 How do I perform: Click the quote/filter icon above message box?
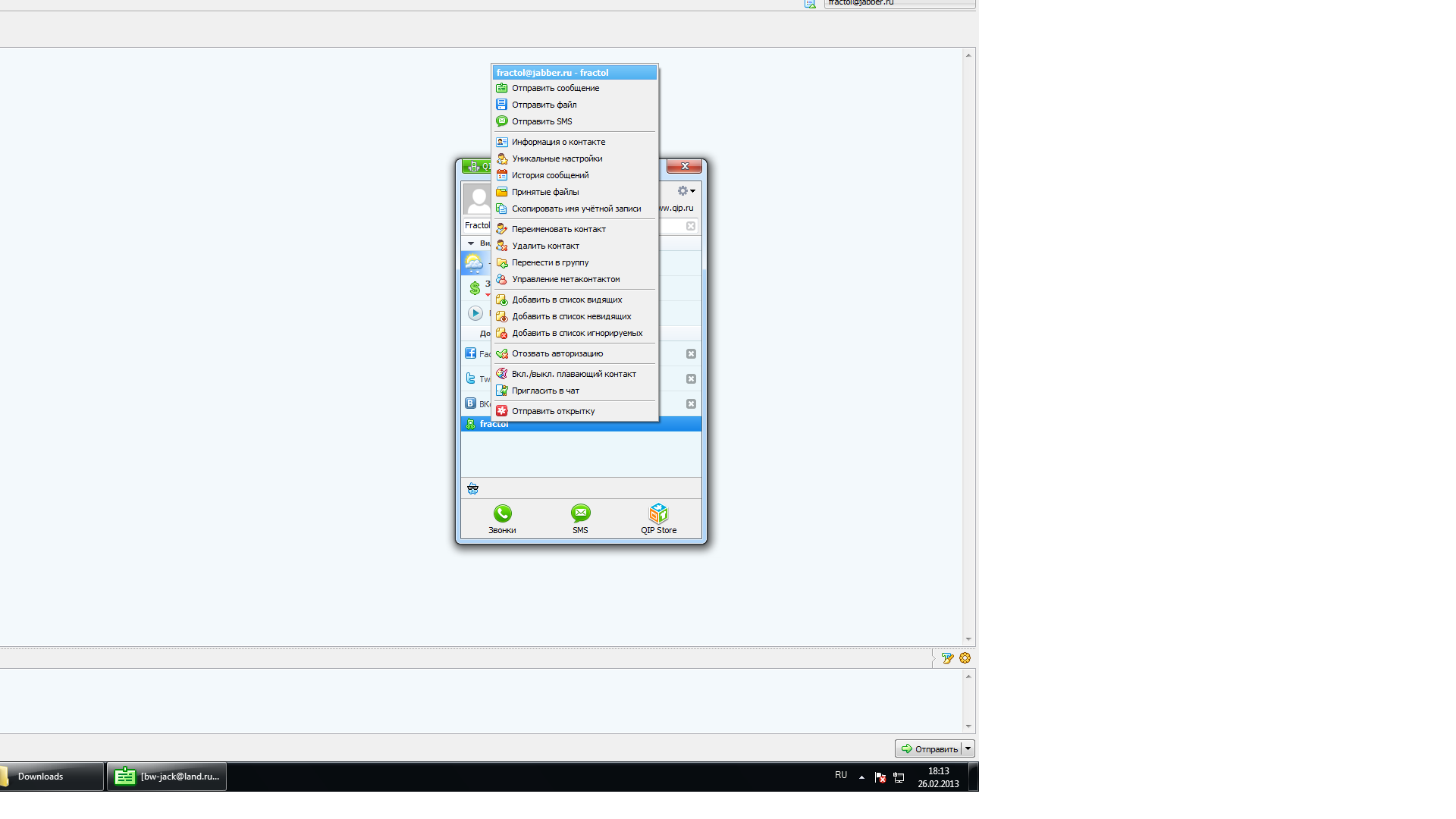click(947, 658)
